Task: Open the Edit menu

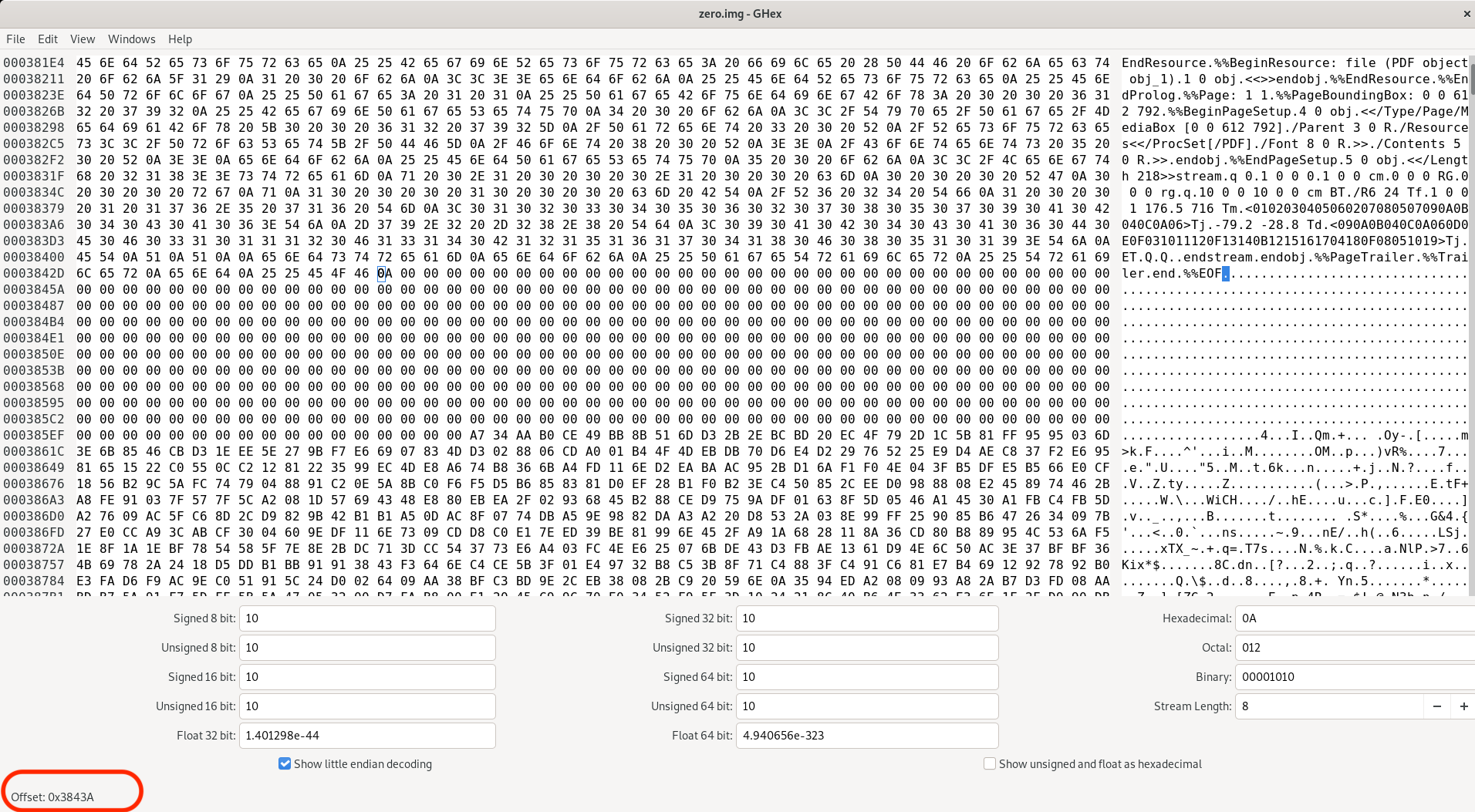Action: tap(48, 39)
